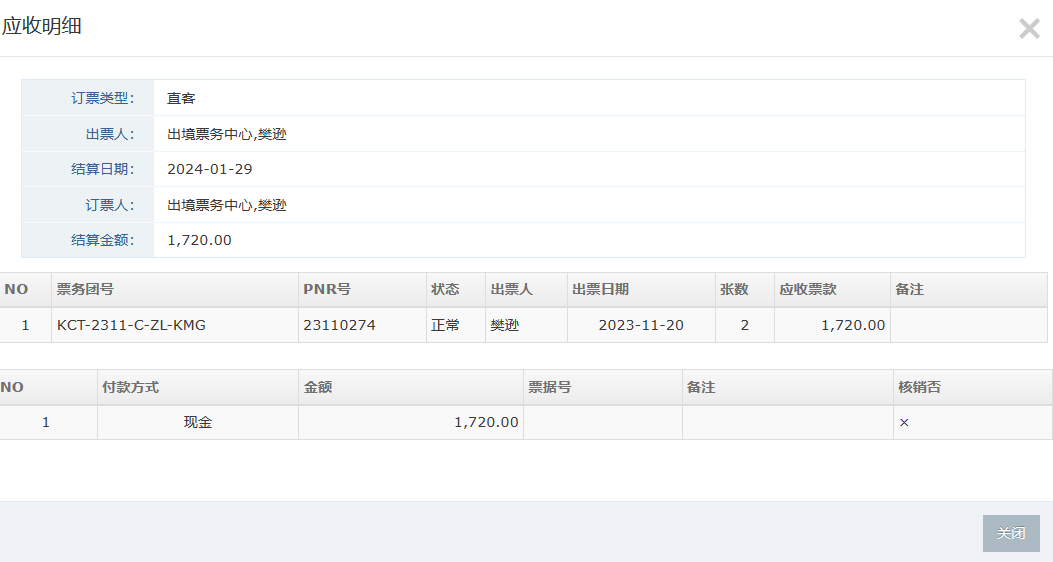The image size is (1053, 562).
Task: Click the 结算金额 value 1,720.00 in the summary
Action: [199, 240]
